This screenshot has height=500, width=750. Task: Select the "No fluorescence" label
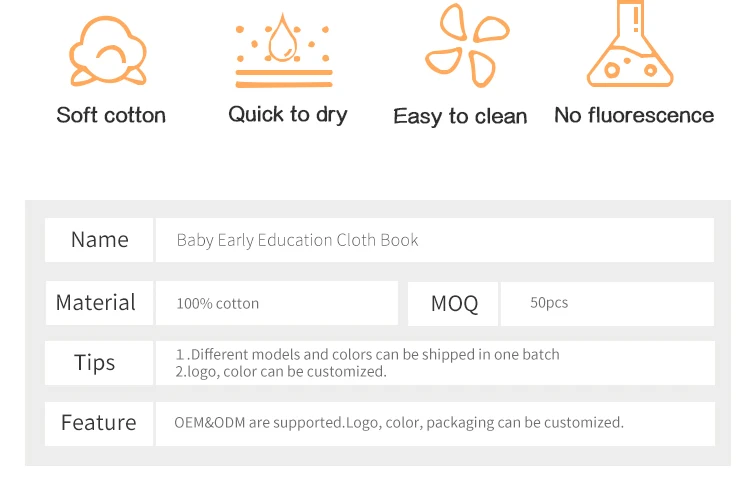pos(634,115)
